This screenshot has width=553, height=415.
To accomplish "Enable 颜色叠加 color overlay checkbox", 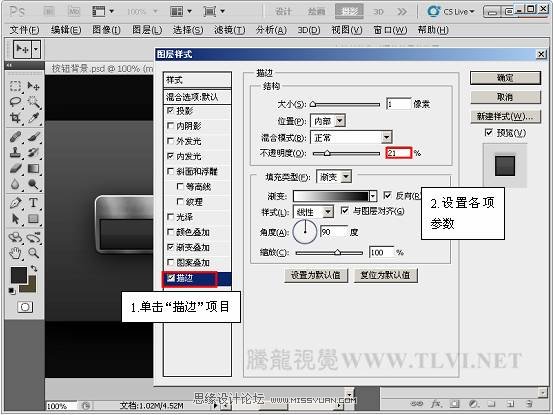I will point(170,232).
